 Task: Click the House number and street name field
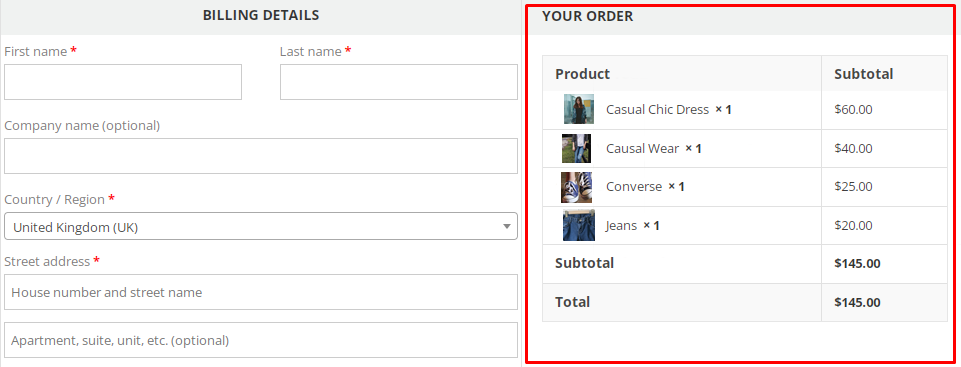coord(260,292)
